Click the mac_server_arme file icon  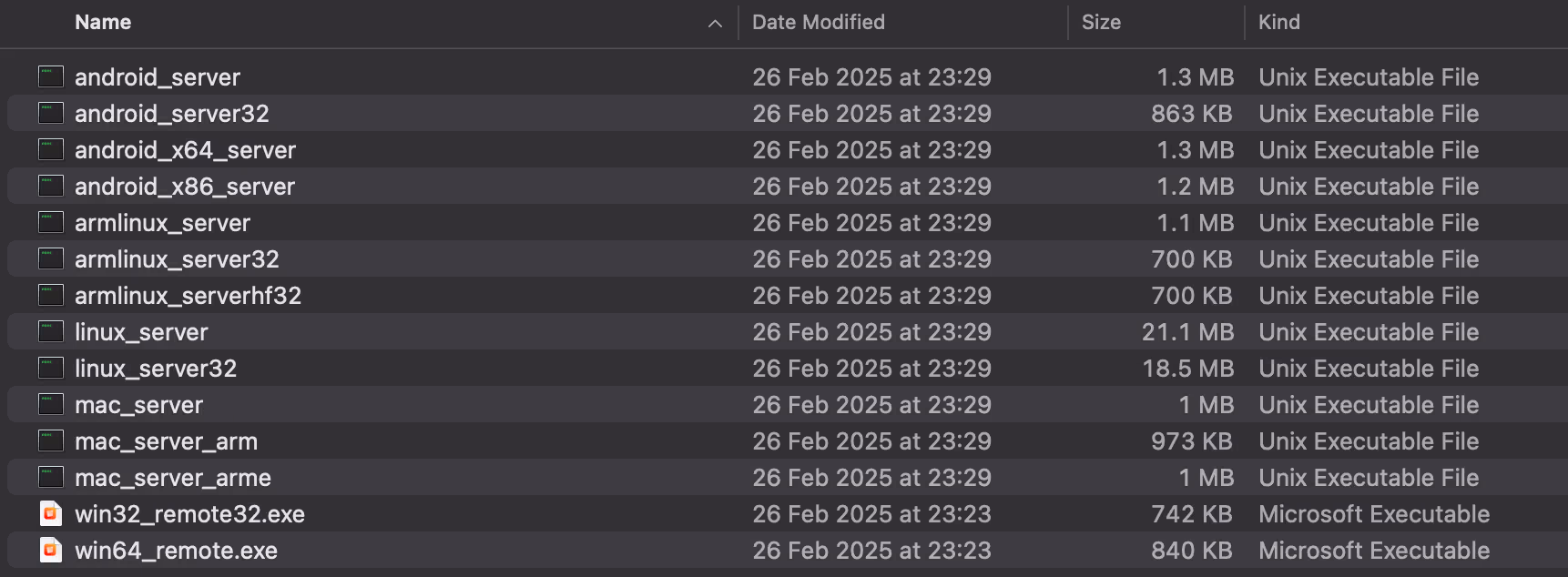coord(51,477)
